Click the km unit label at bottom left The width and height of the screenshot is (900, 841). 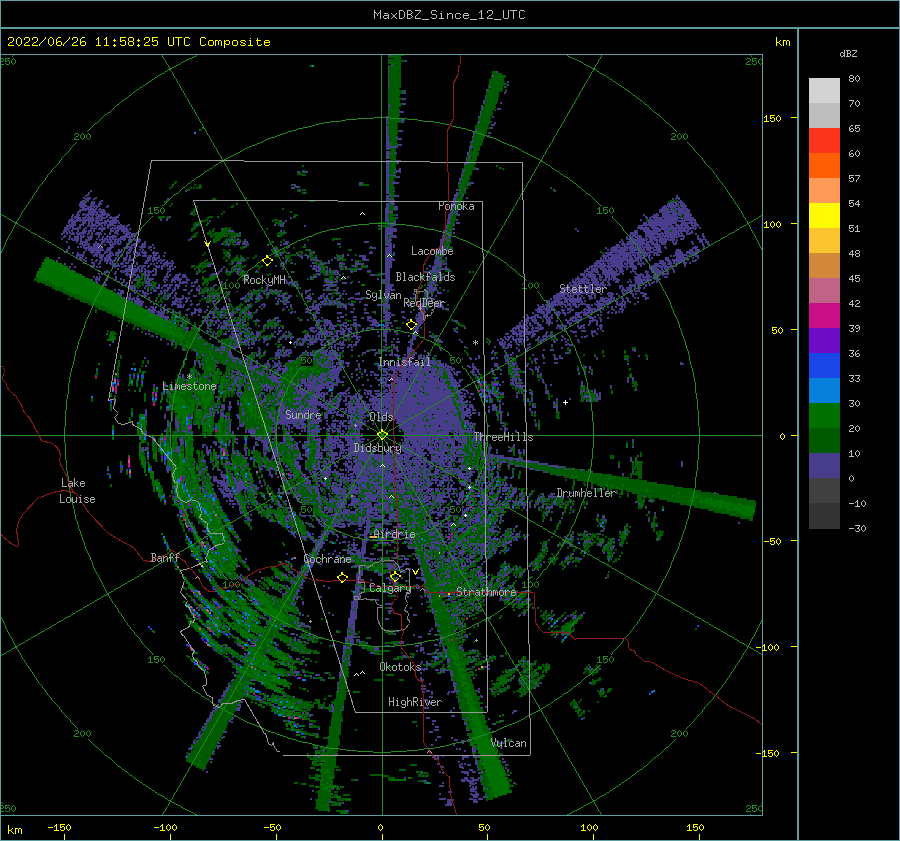[x=15, y=830]
